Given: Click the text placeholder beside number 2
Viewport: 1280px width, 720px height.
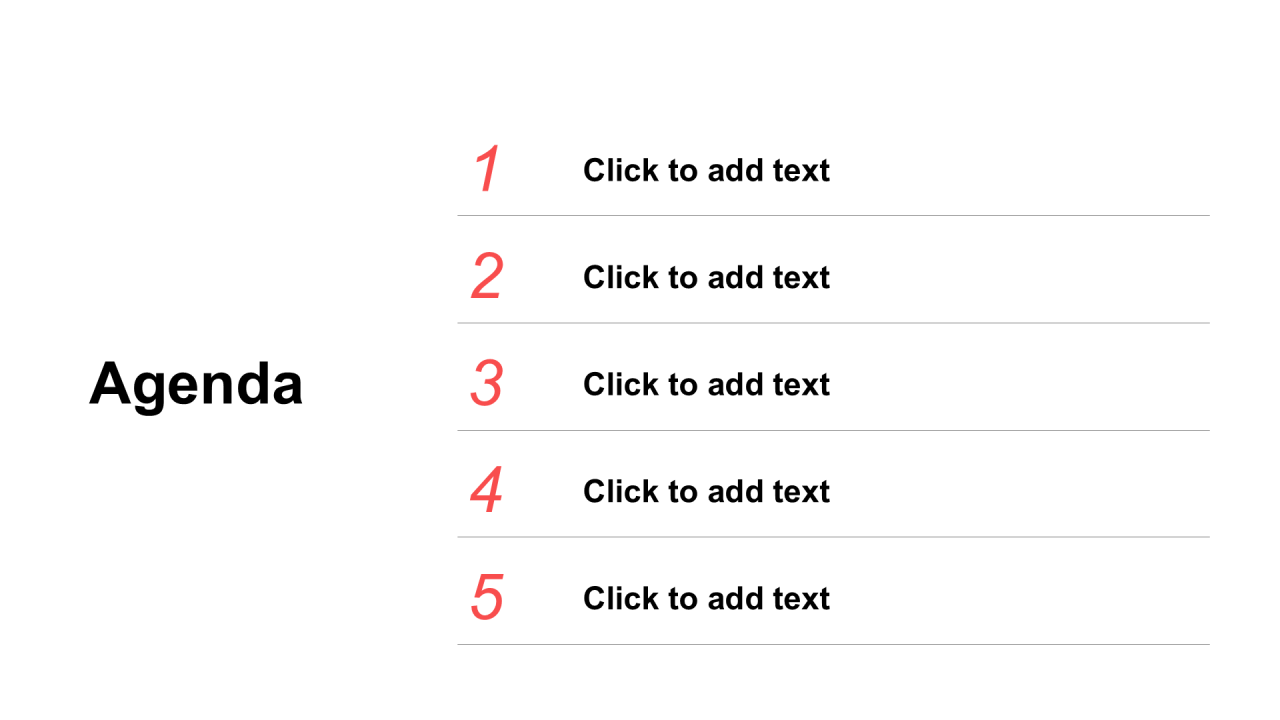Looking at the screenshot, I should point(706,277).
